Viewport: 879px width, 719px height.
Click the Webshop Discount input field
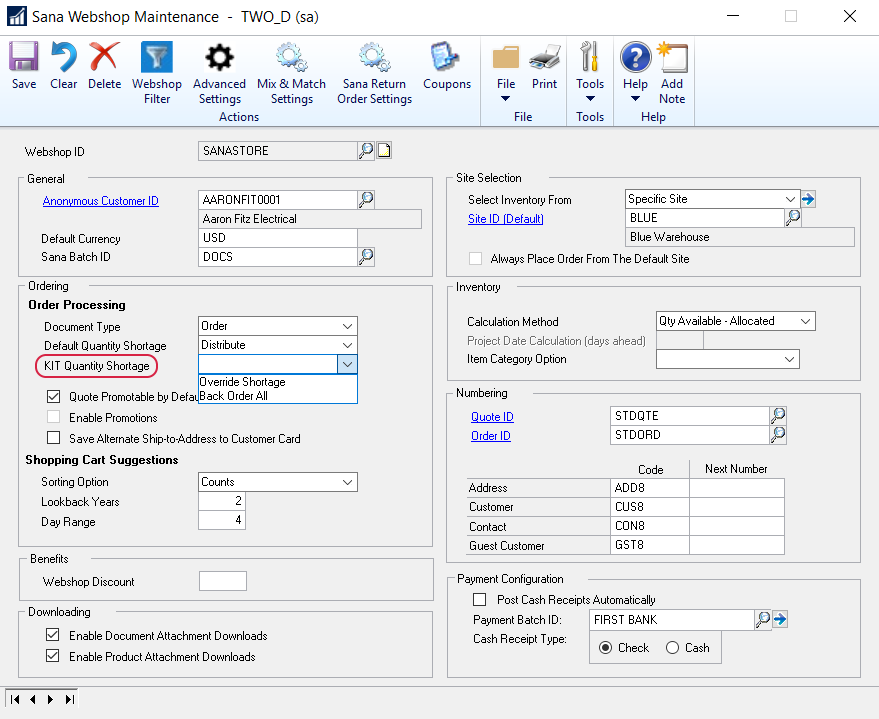[x=222, y=582]
